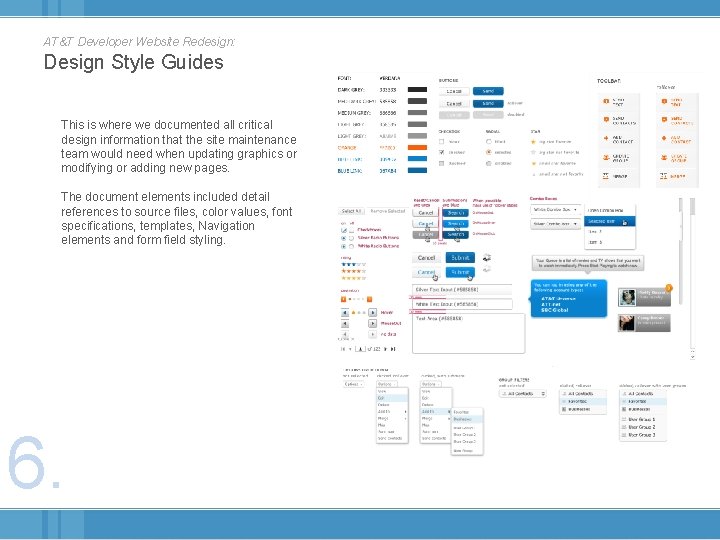Click inside the Text Area box
720x540 pixels.
(468, 333)
